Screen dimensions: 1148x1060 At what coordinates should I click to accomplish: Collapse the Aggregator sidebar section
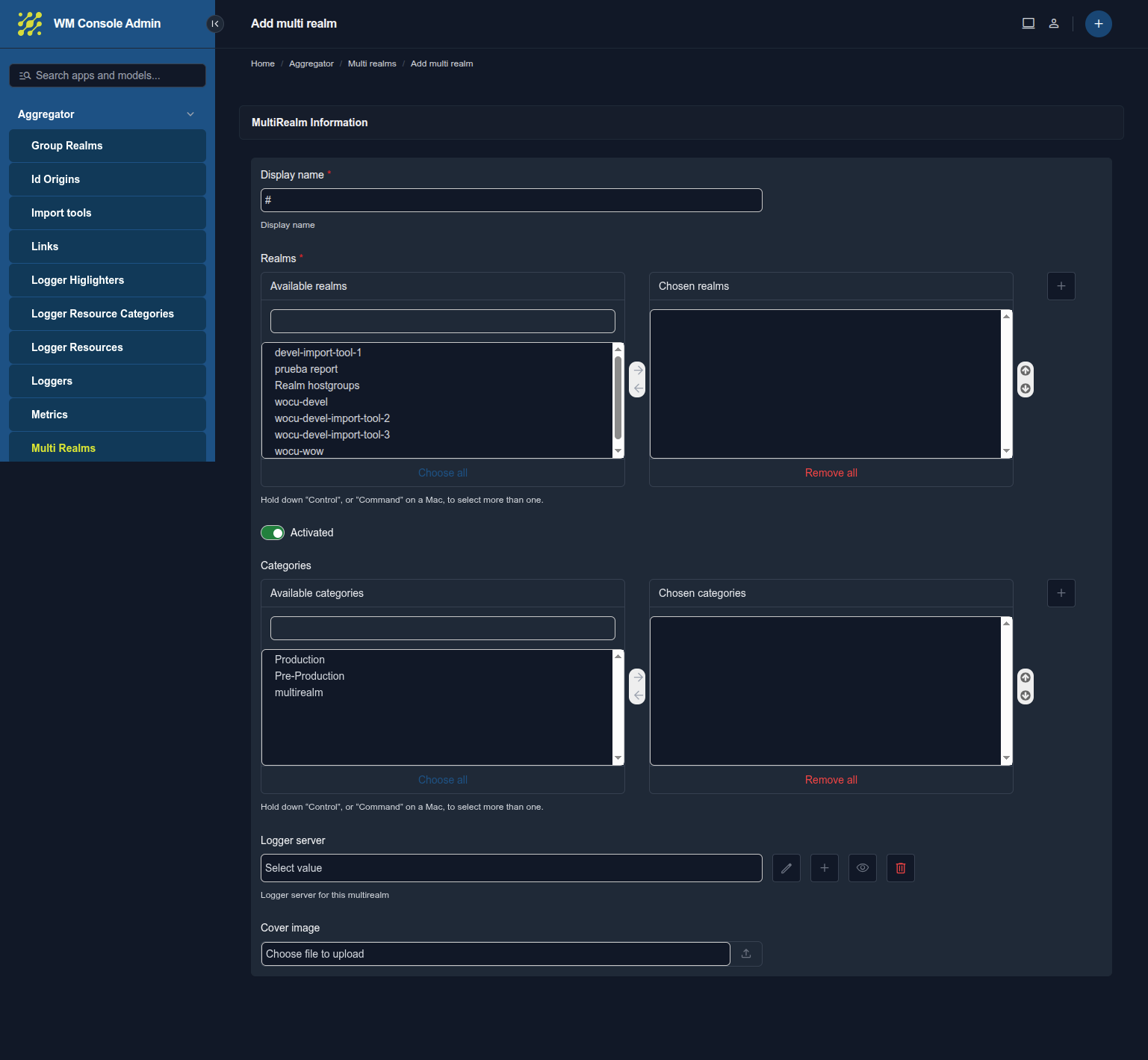[x=190, y=114]
